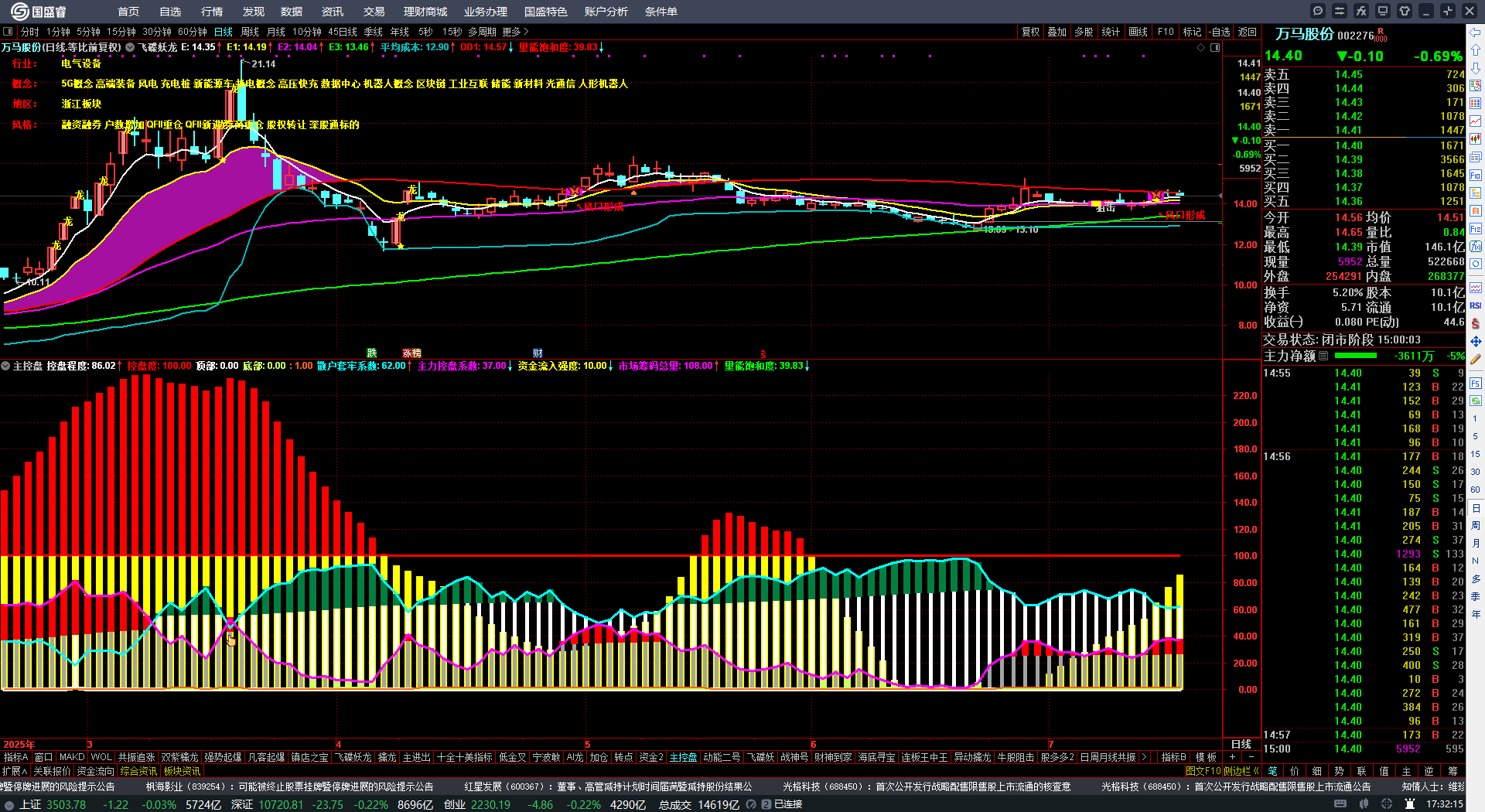Collapse the 侧边栏 sidebar
Viewport: 1485px width, 812px height.
tap(1241, 771)
